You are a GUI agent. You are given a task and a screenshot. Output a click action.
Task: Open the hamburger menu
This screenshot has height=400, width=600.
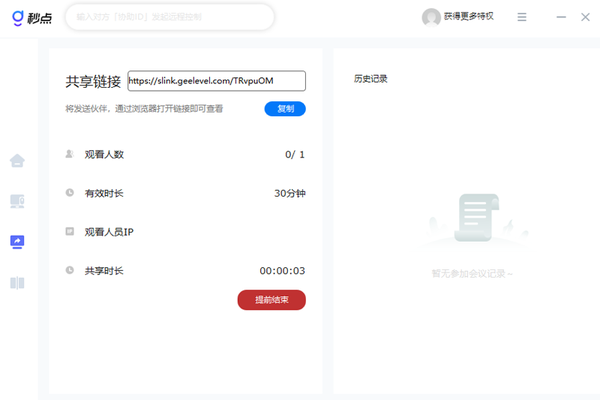point(522,17)
